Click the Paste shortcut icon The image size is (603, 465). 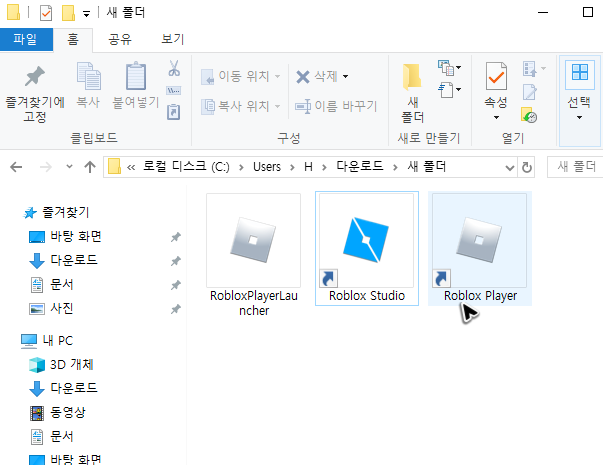[x=173, y=112]
